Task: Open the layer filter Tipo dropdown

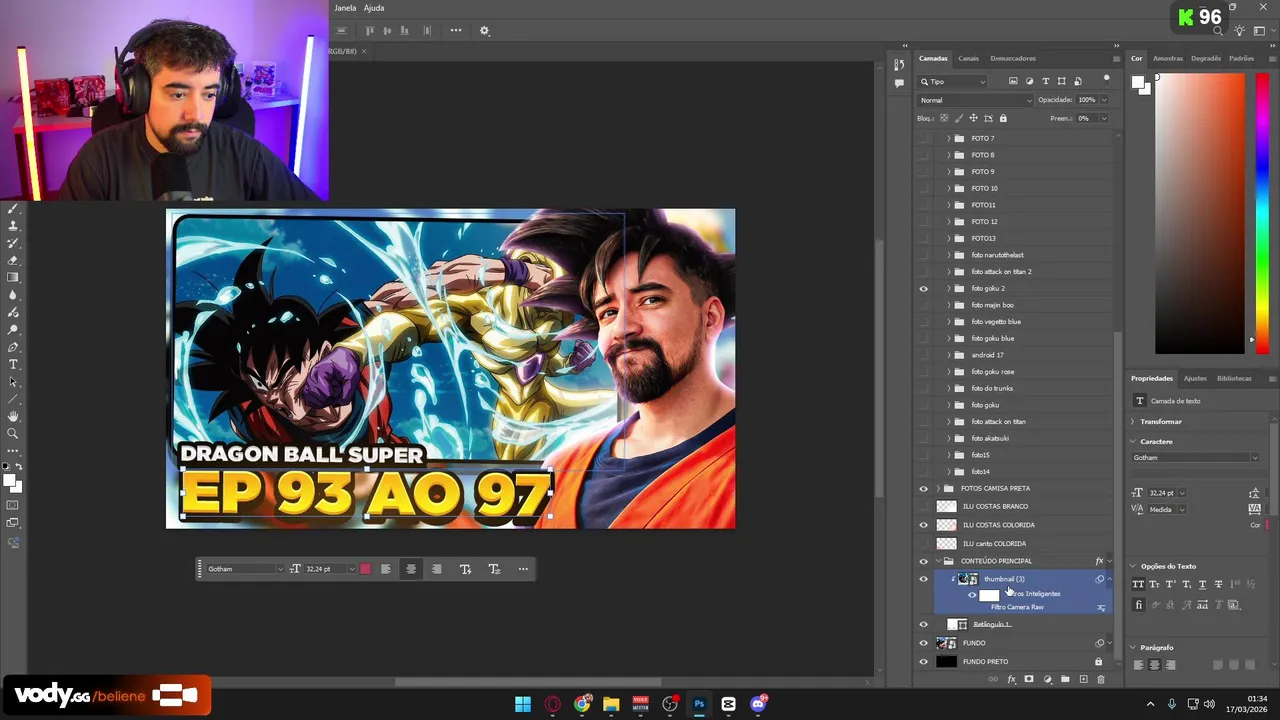Action: click(x=953, y=81)
